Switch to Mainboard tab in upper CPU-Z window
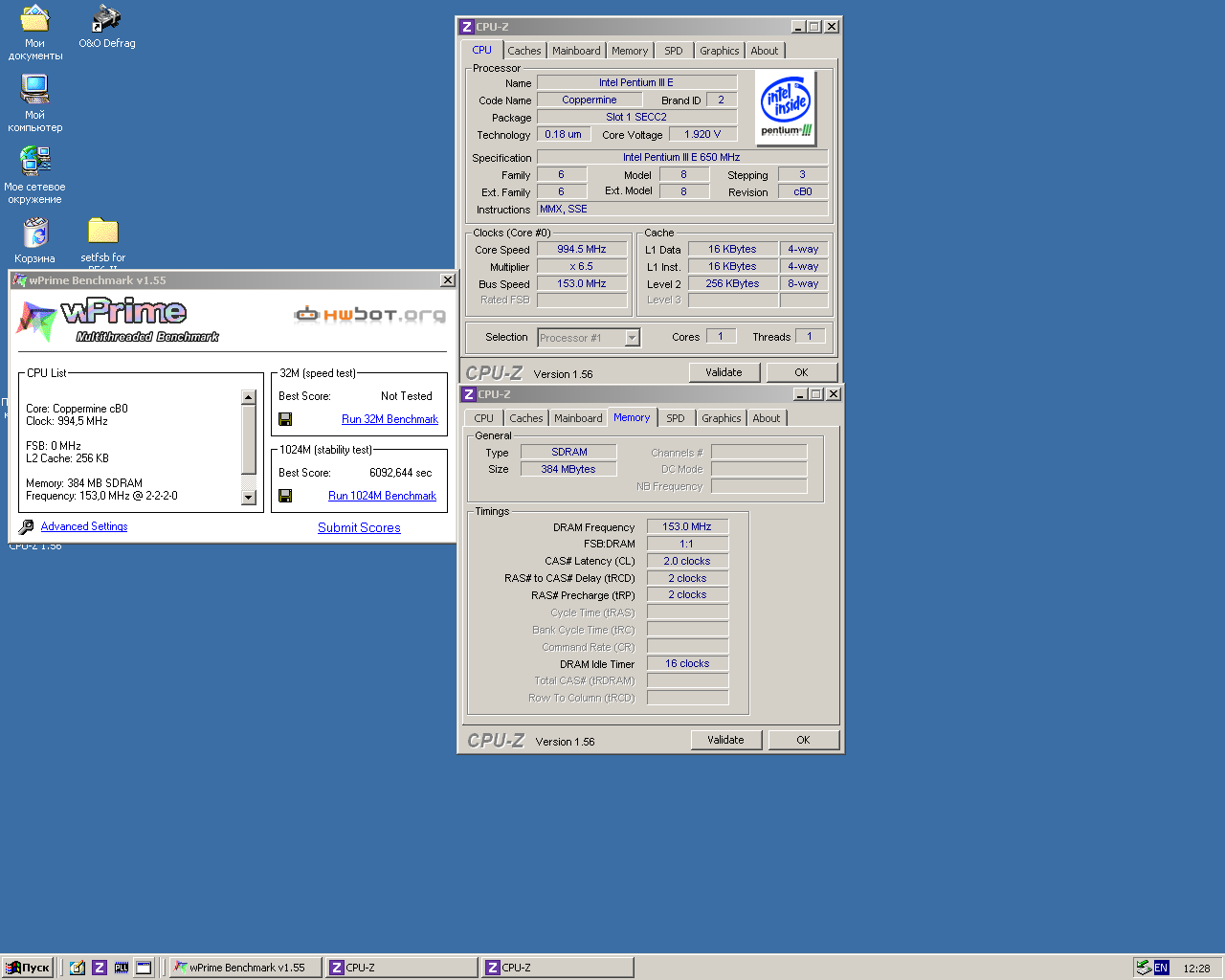 576,51
